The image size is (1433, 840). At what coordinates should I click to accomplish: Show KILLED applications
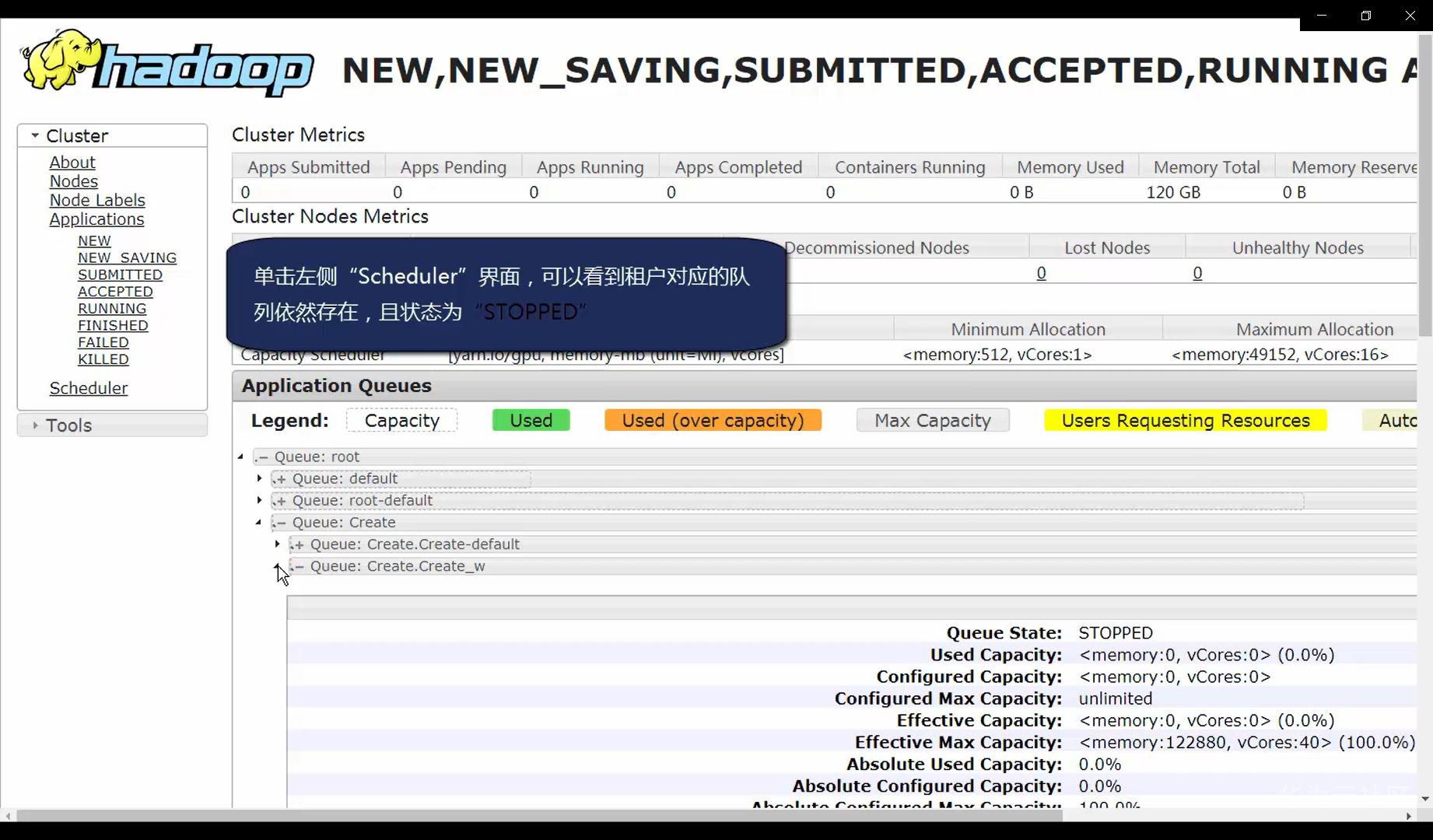[103, 359]
